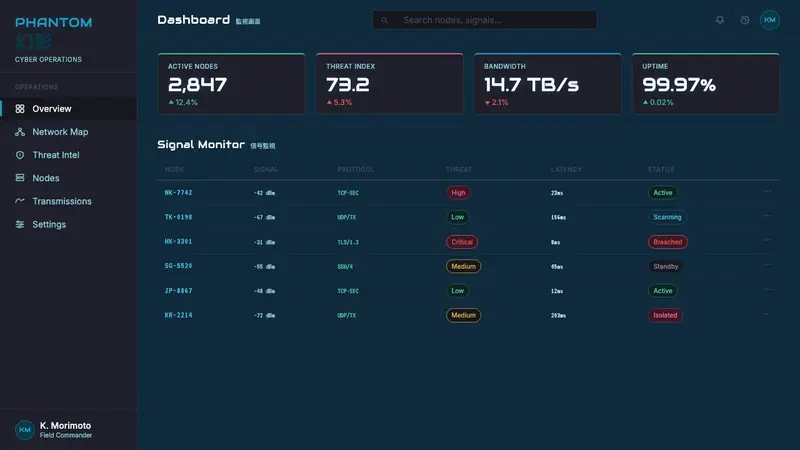Viewport: 800px width, 450px height.
Task: Go to Overview in sidebar
Action: (68, 109)
